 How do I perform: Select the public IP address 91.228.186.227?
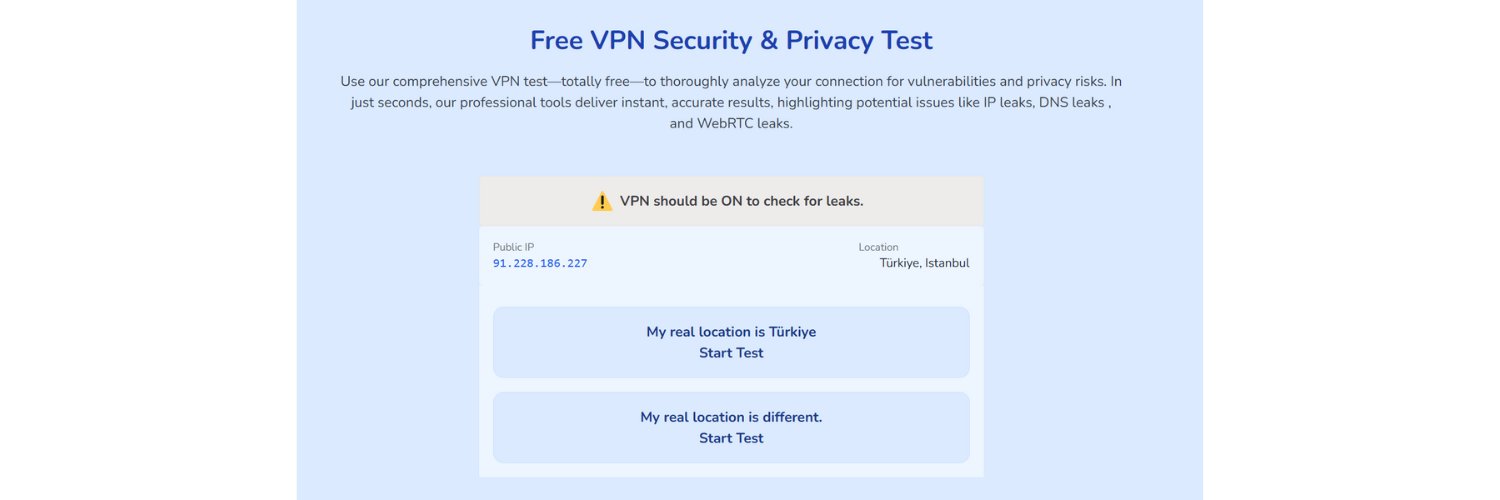[540, 263]
